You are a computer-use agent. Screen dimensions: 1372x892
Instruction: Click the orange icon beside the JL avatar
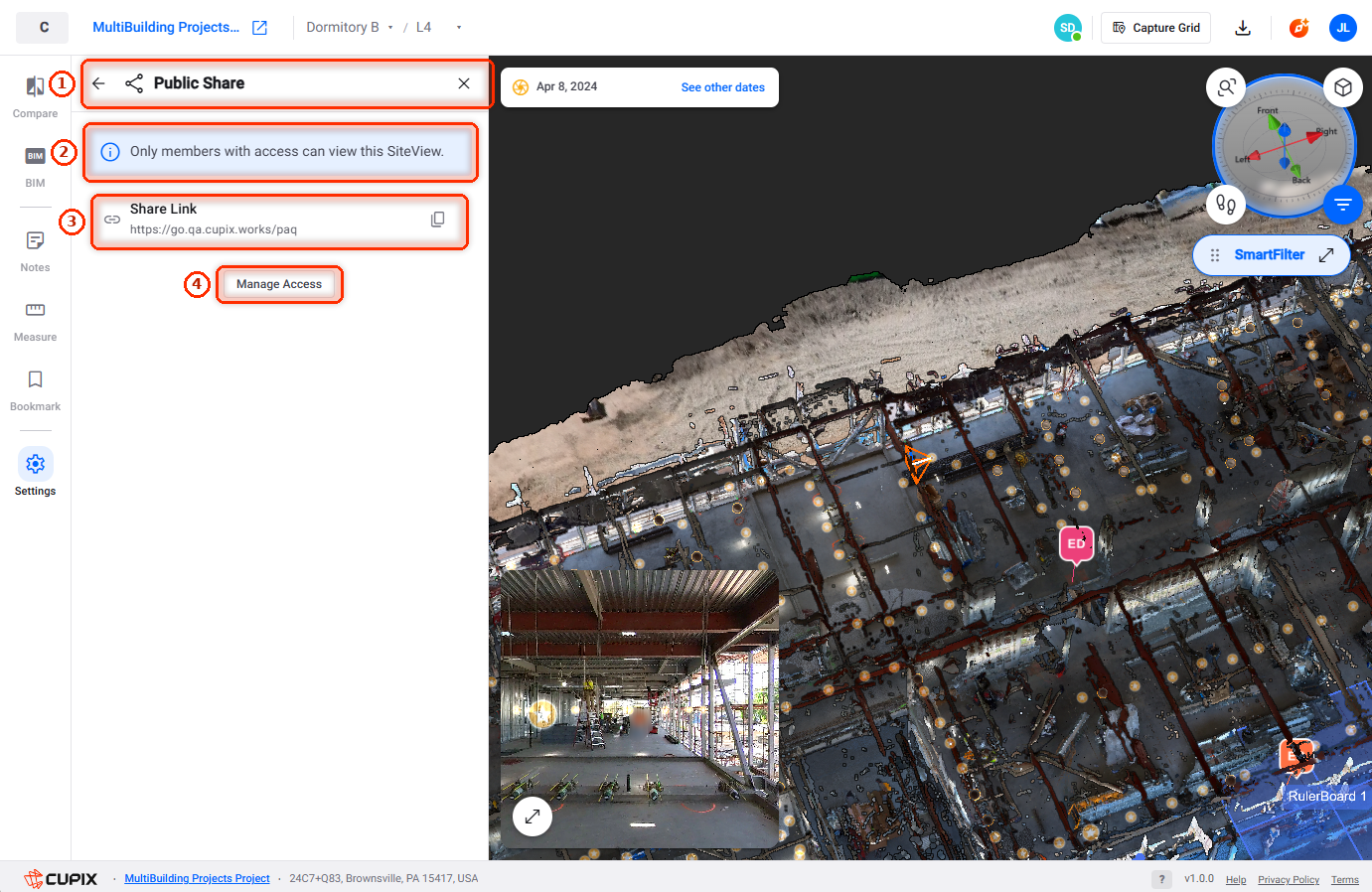[x=1298, y=28]
